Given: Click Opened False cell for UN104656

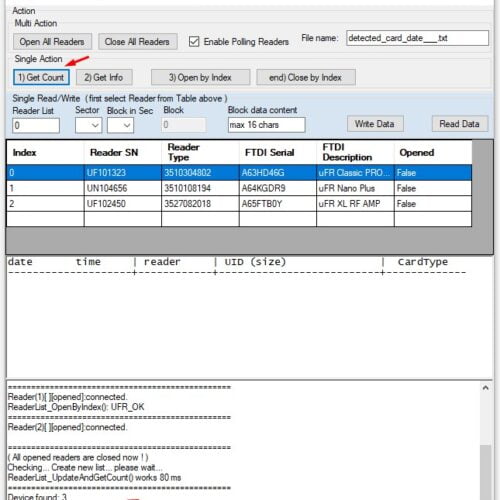Looking at the screenshot, I should coord(433,188).
